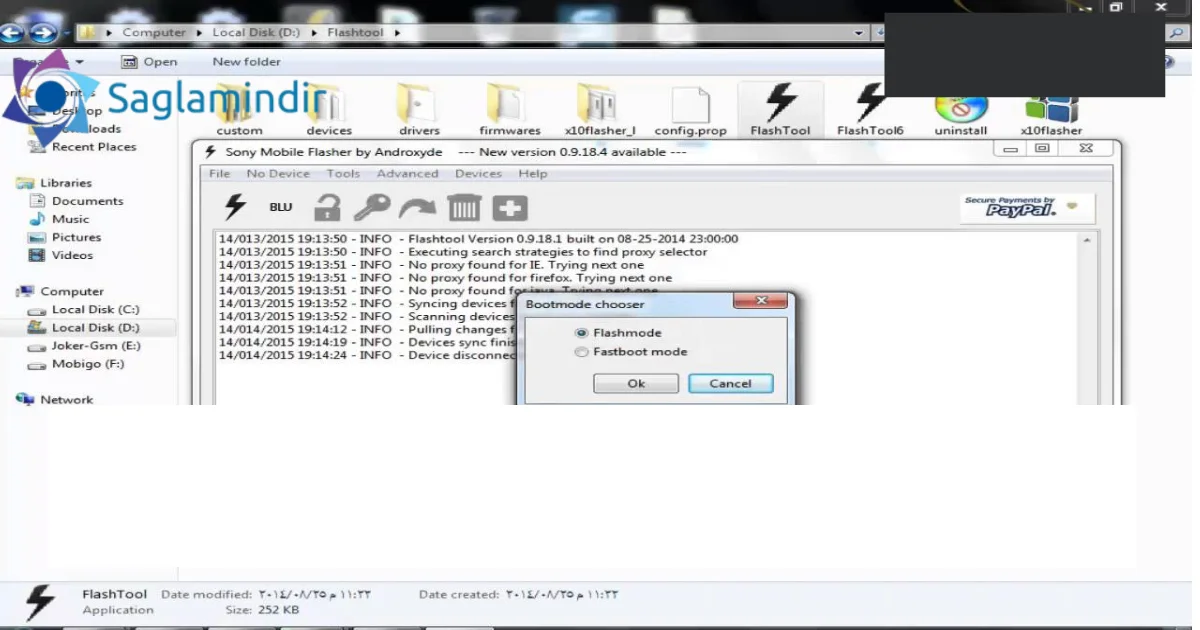The height and width of the screenshot is (630, 1200).
Task: Open the Help menu
Action: pos(533,174)
